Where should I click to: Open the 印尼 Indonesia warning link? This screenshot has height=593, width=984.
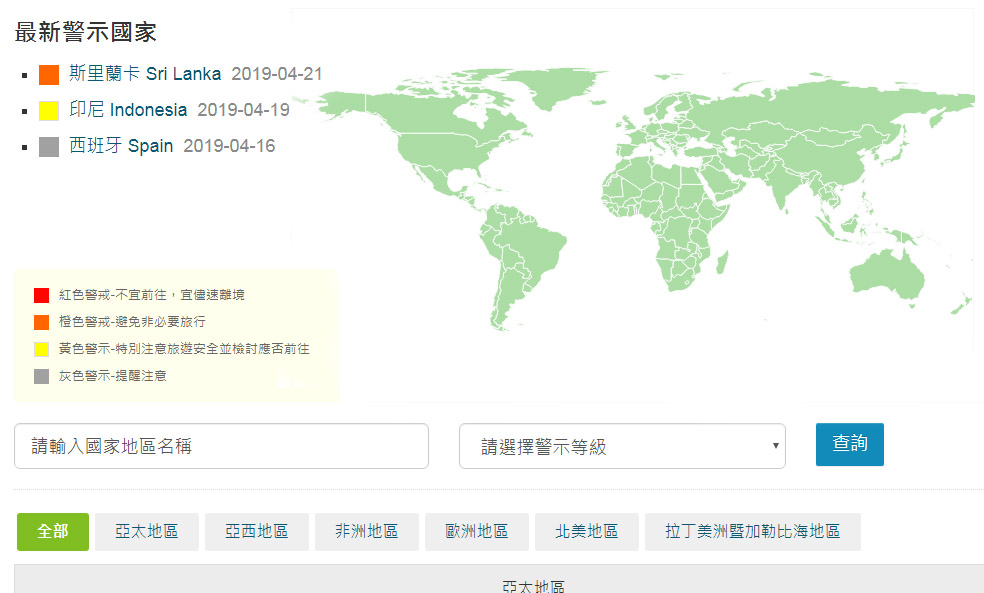tap(128, 110)
